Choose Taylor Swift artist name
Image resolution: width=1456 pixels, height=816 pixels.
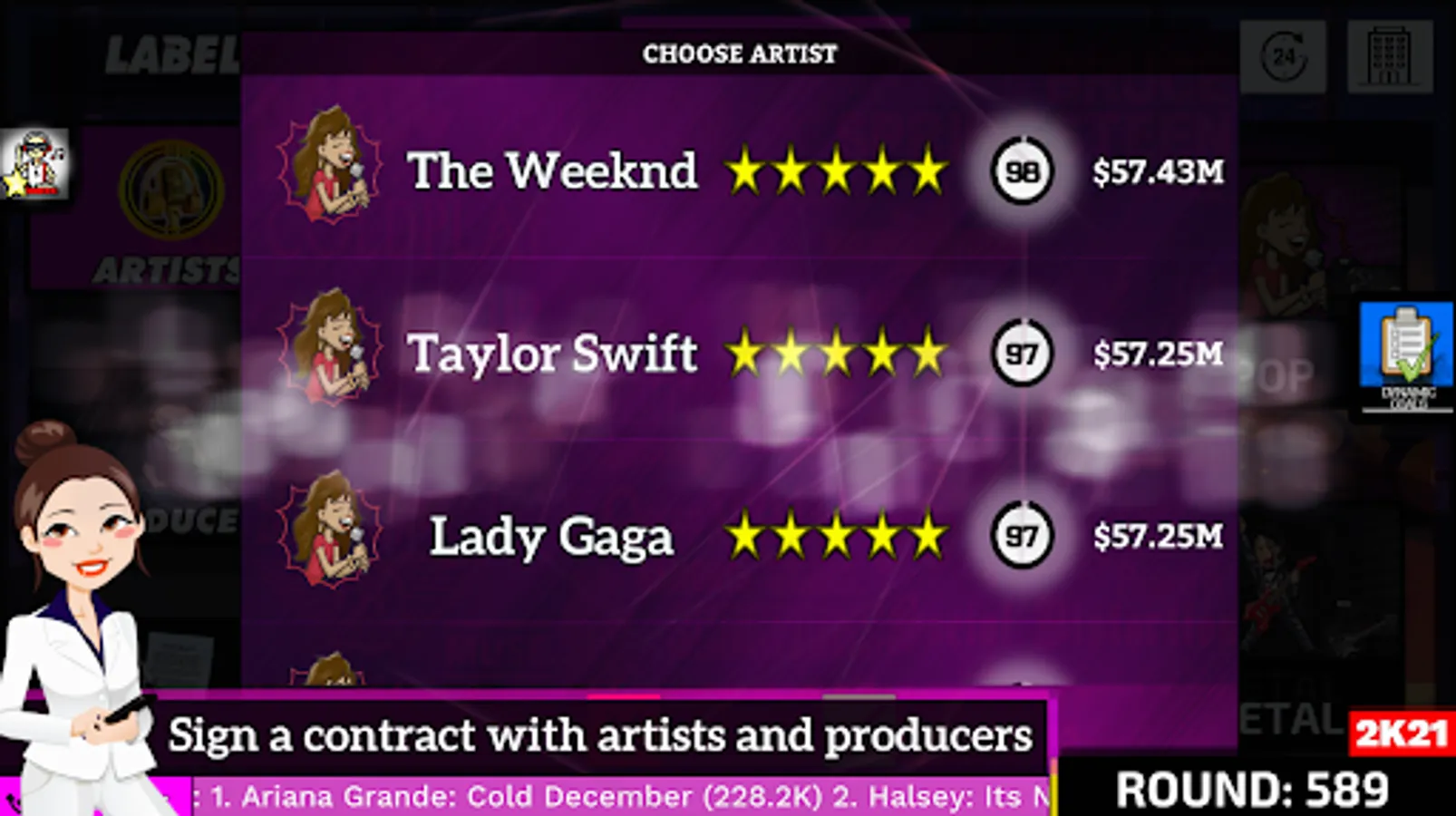point(553,353)
